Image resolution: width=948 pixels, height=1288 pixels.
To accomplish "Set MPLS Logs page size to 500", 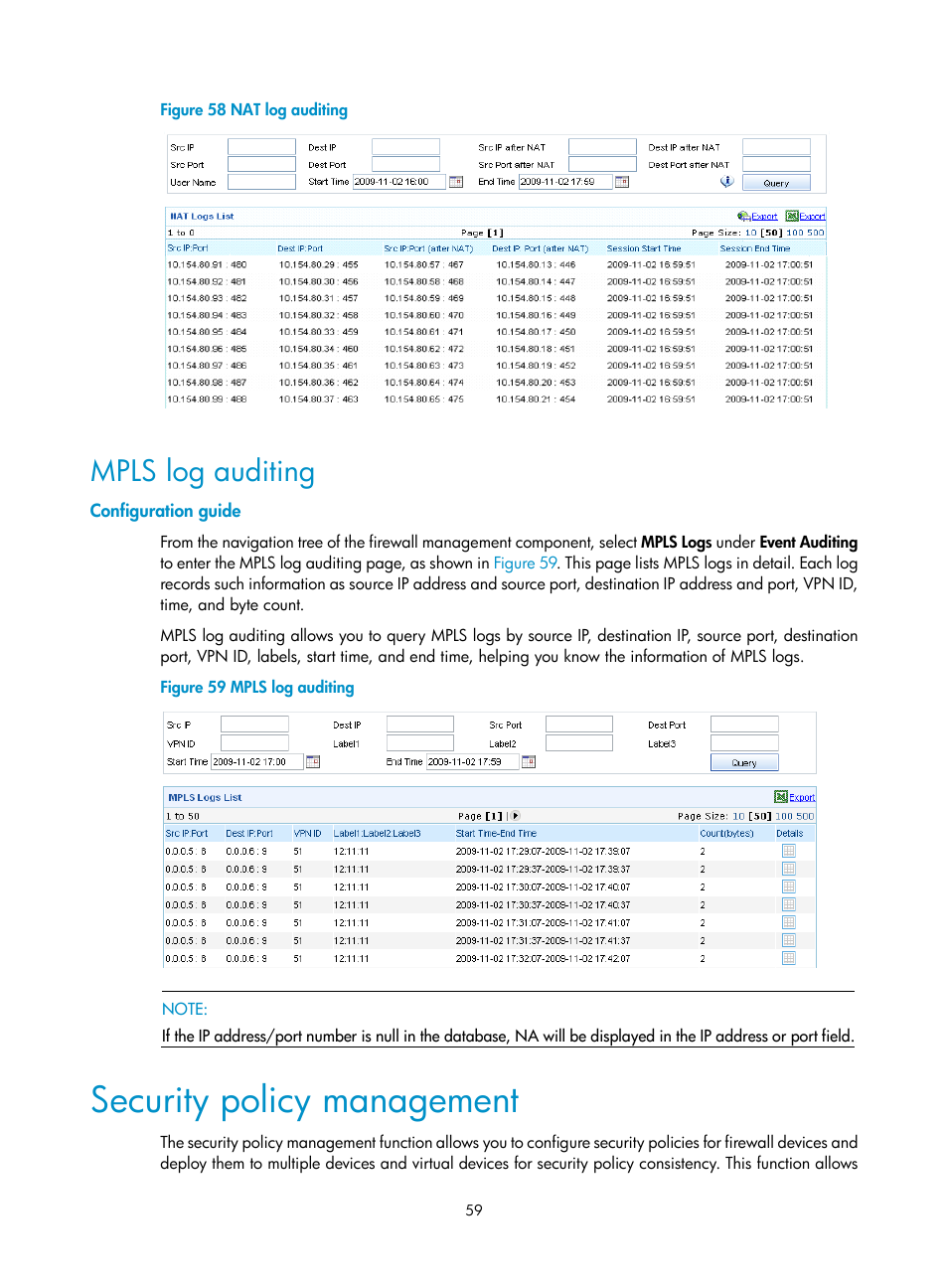I will 805,816.
